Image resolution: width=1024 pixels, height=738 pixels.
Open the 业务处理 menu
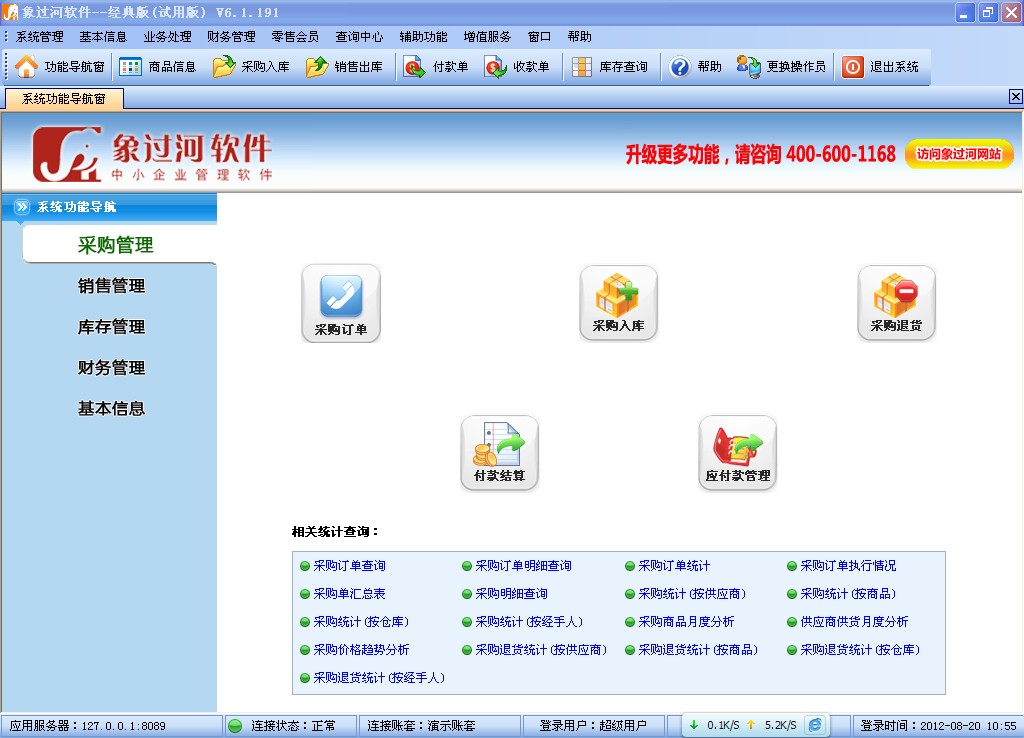[x=167, y=37]
